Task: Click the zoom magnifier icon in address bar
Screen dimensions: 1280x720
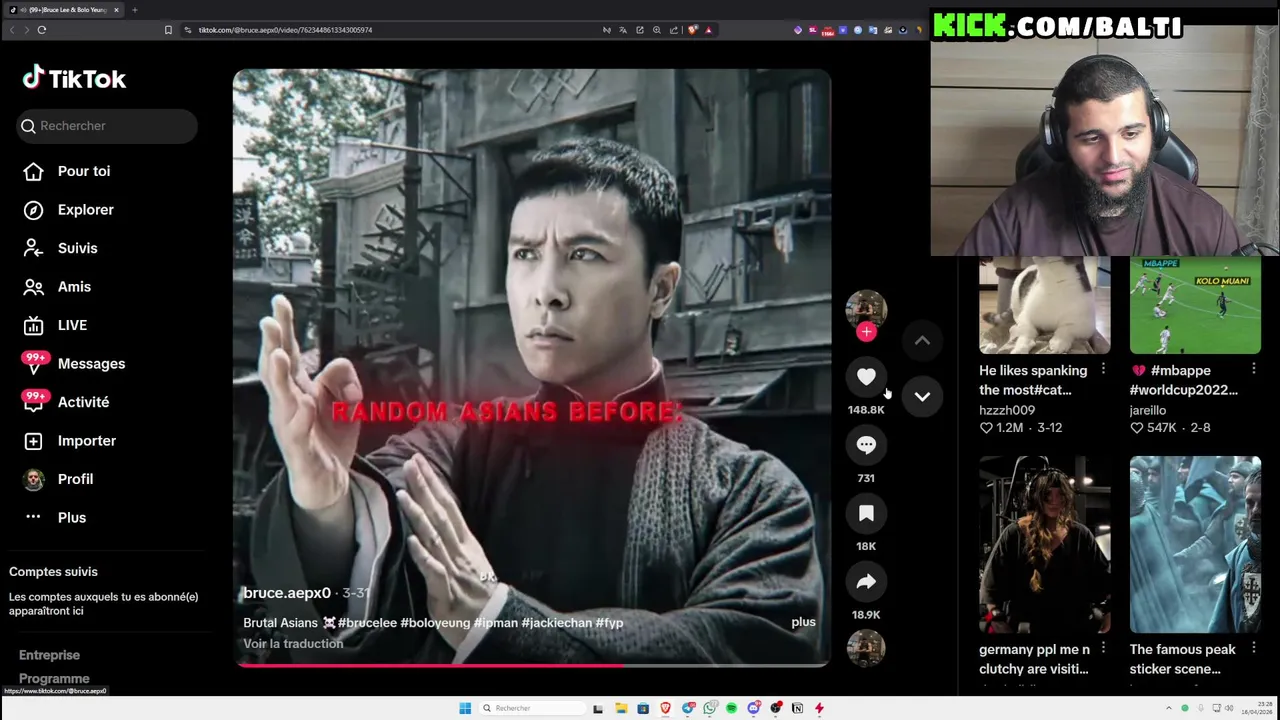Action: [x=657, y=30]
